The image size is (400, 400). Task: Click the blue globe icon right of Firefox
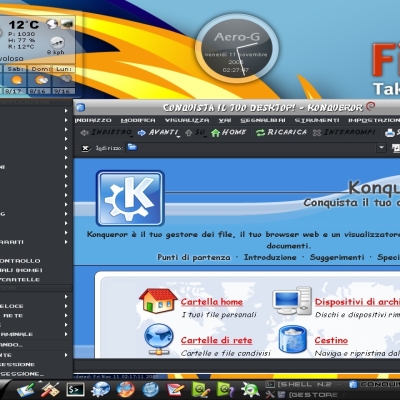click(x=151, y=389)
